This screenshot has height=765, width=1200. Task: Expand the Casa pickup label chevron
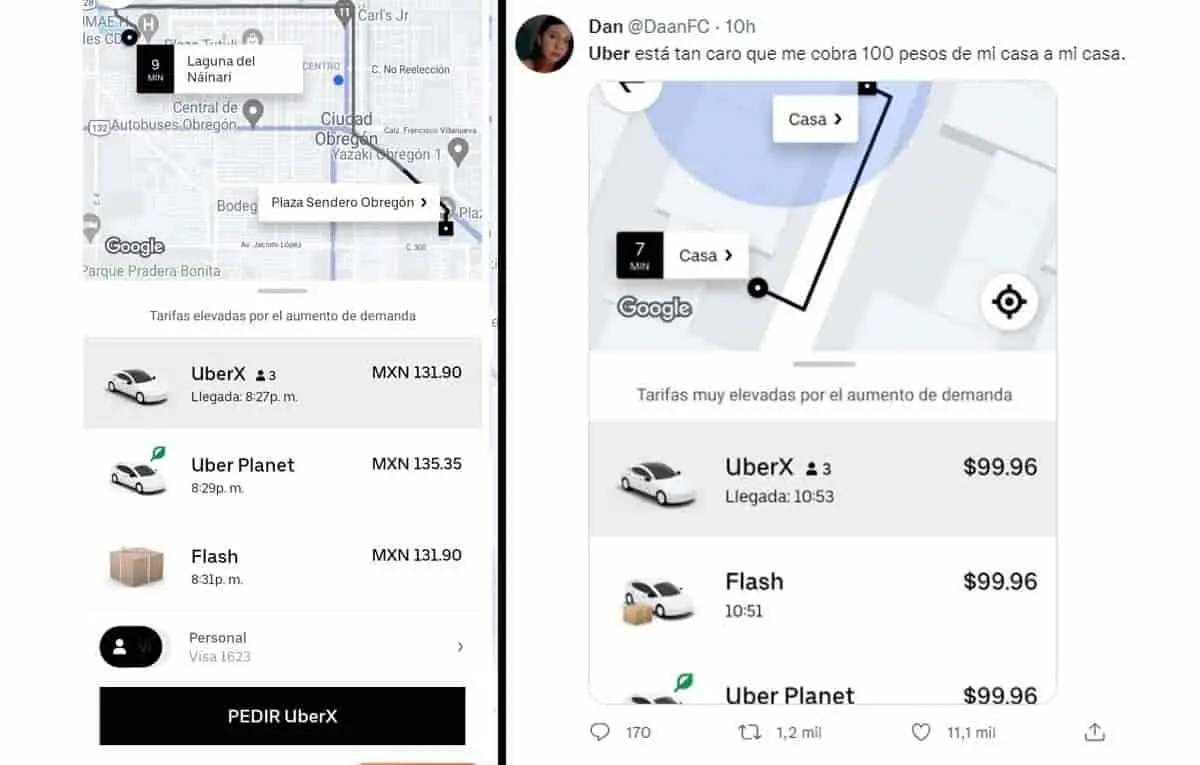point(728,256)
